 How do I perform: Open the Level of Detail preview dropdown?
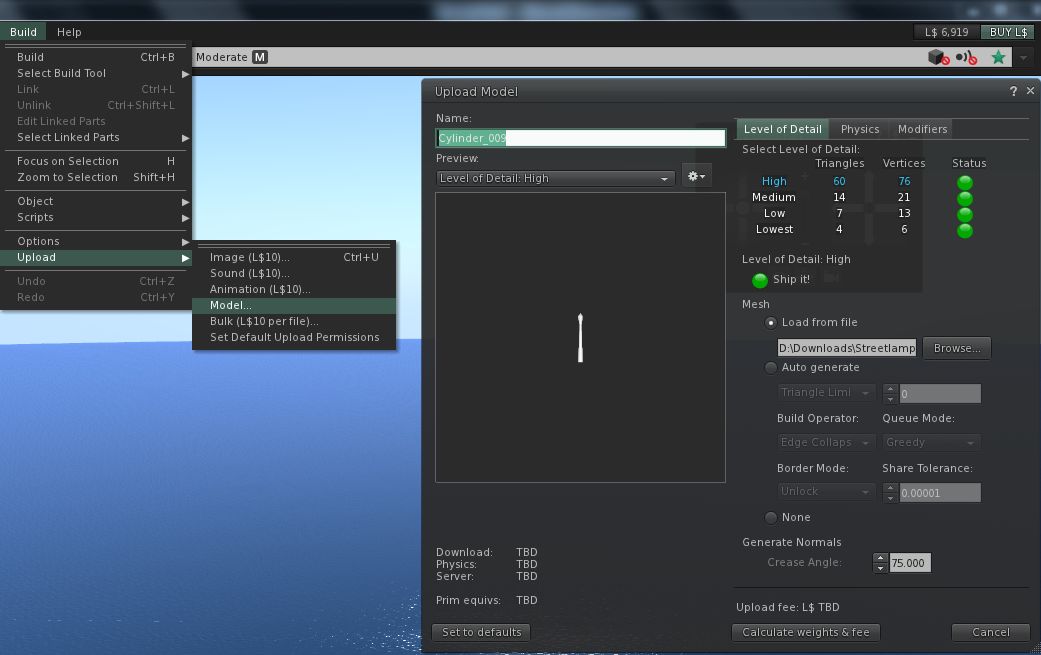[555, 178]
